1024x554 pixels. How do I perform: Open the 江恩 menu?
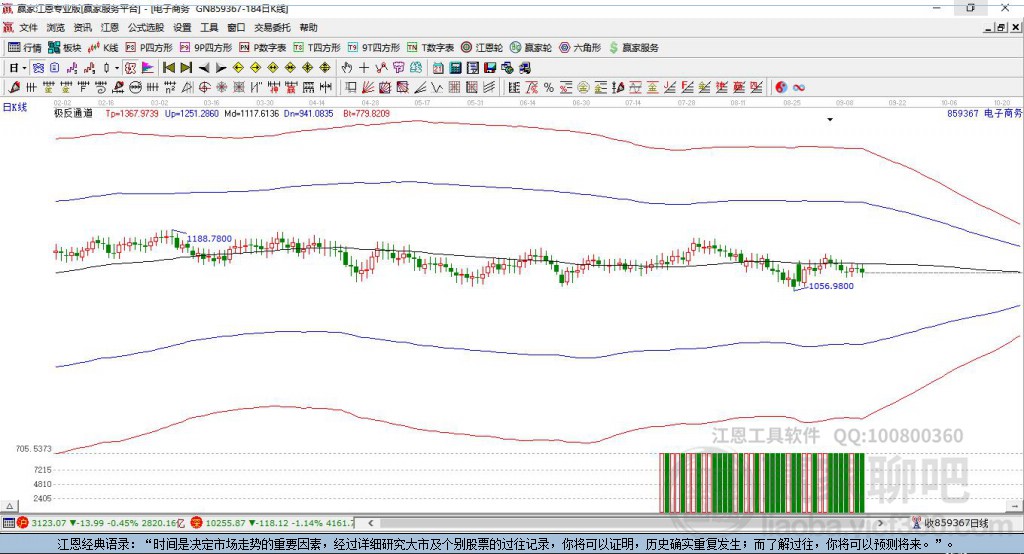coord(109,28)
